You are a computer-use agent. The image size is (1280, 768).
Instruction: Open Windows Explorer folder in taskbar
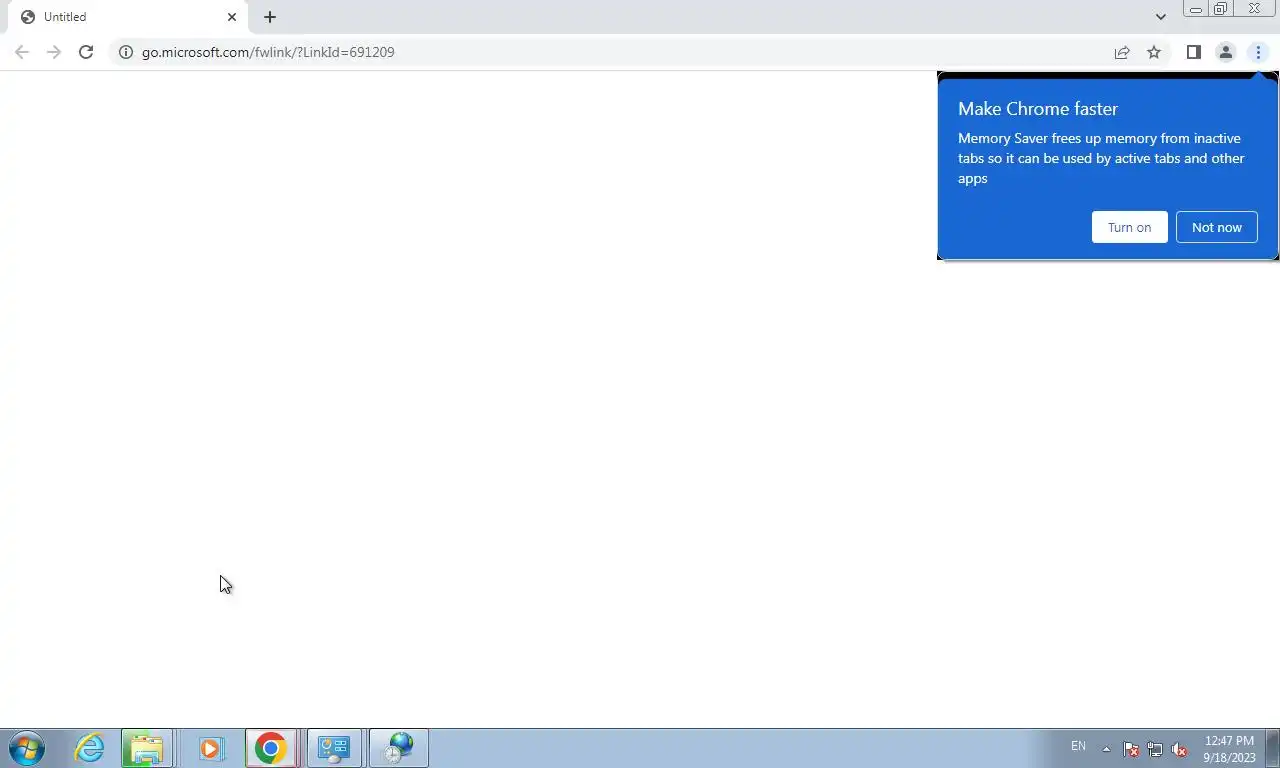pos(146,748)
